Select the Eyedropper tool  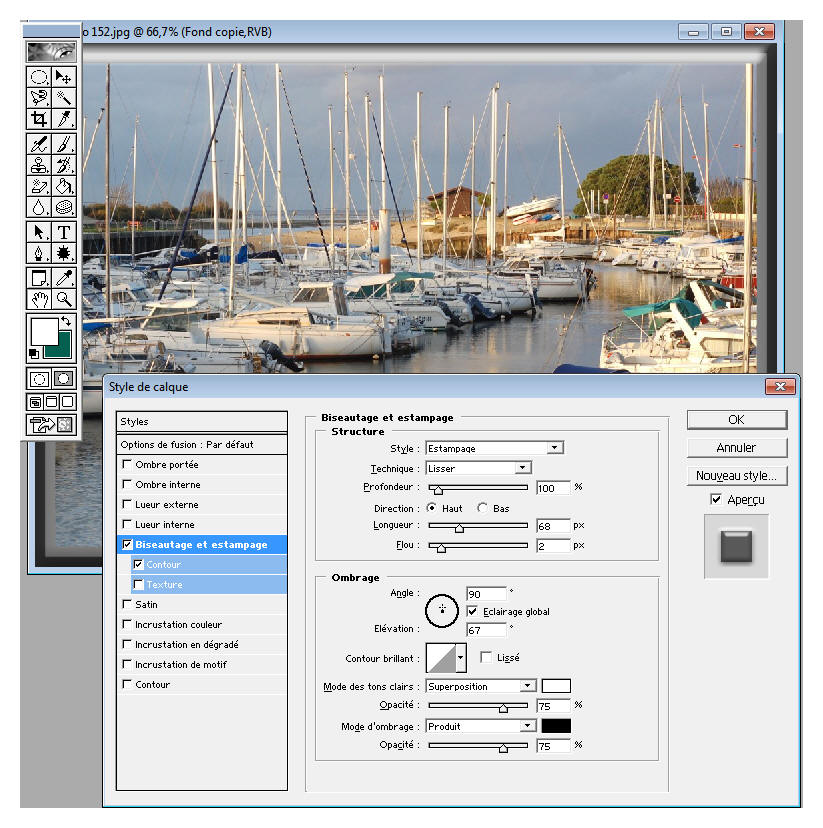[x=64, y=278]
